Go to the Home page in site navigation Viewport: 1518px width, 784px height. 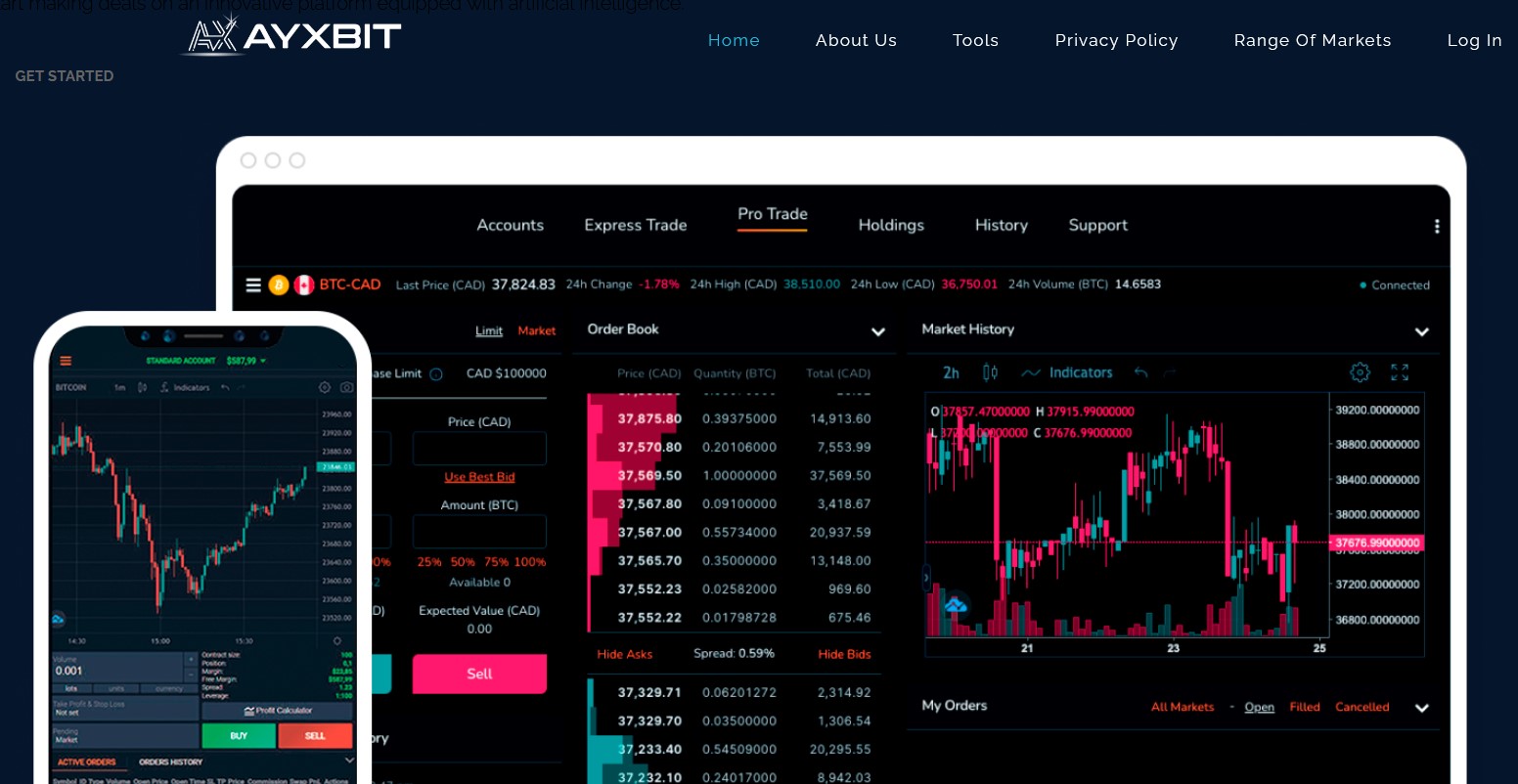pos(734,40)
